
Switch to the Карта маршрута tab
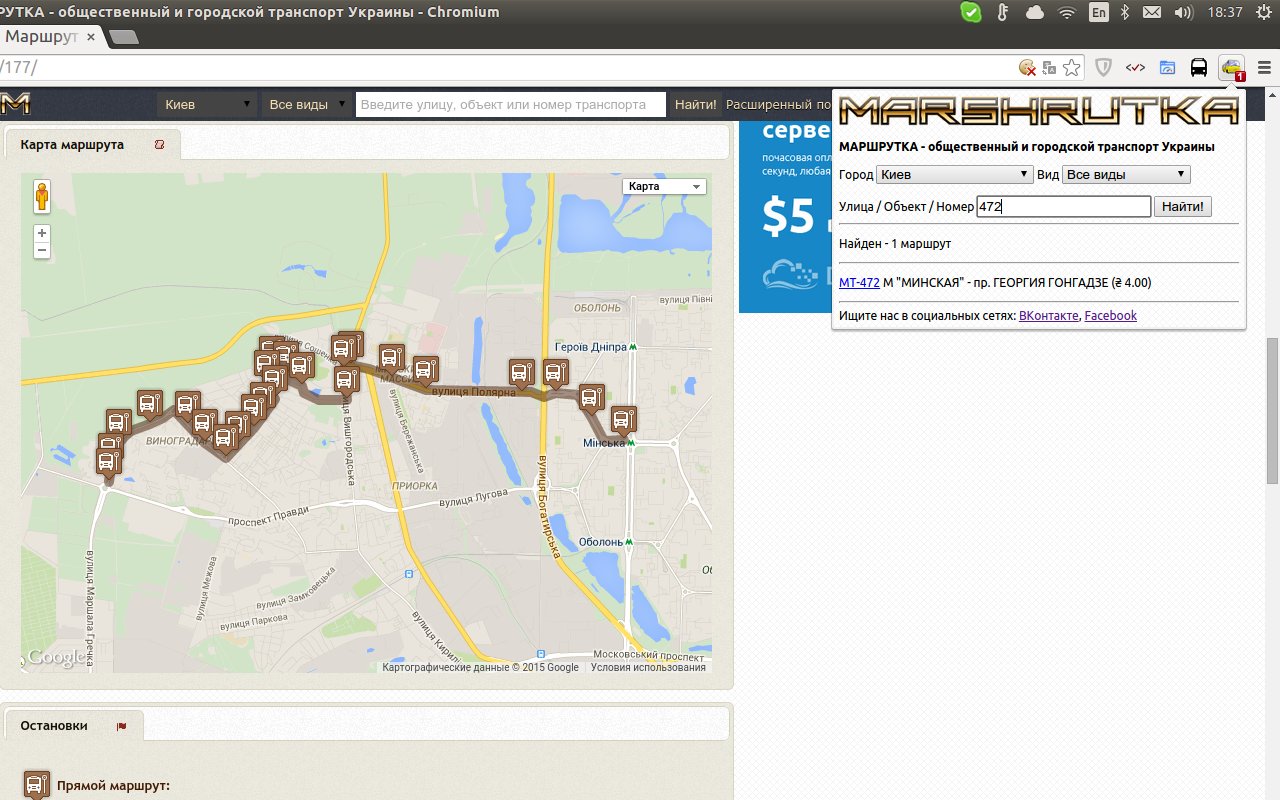[92, 145]
